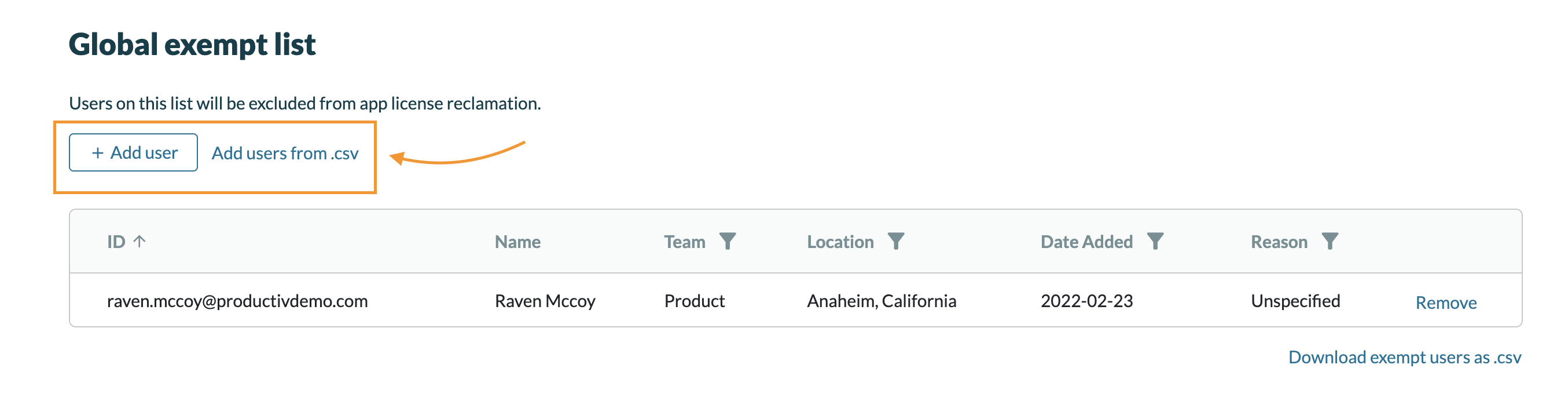Click the Unspecified reason cell
The width and height of the screenshot is (1568, 401).
pyautogui.click(x=1295, y=301)
